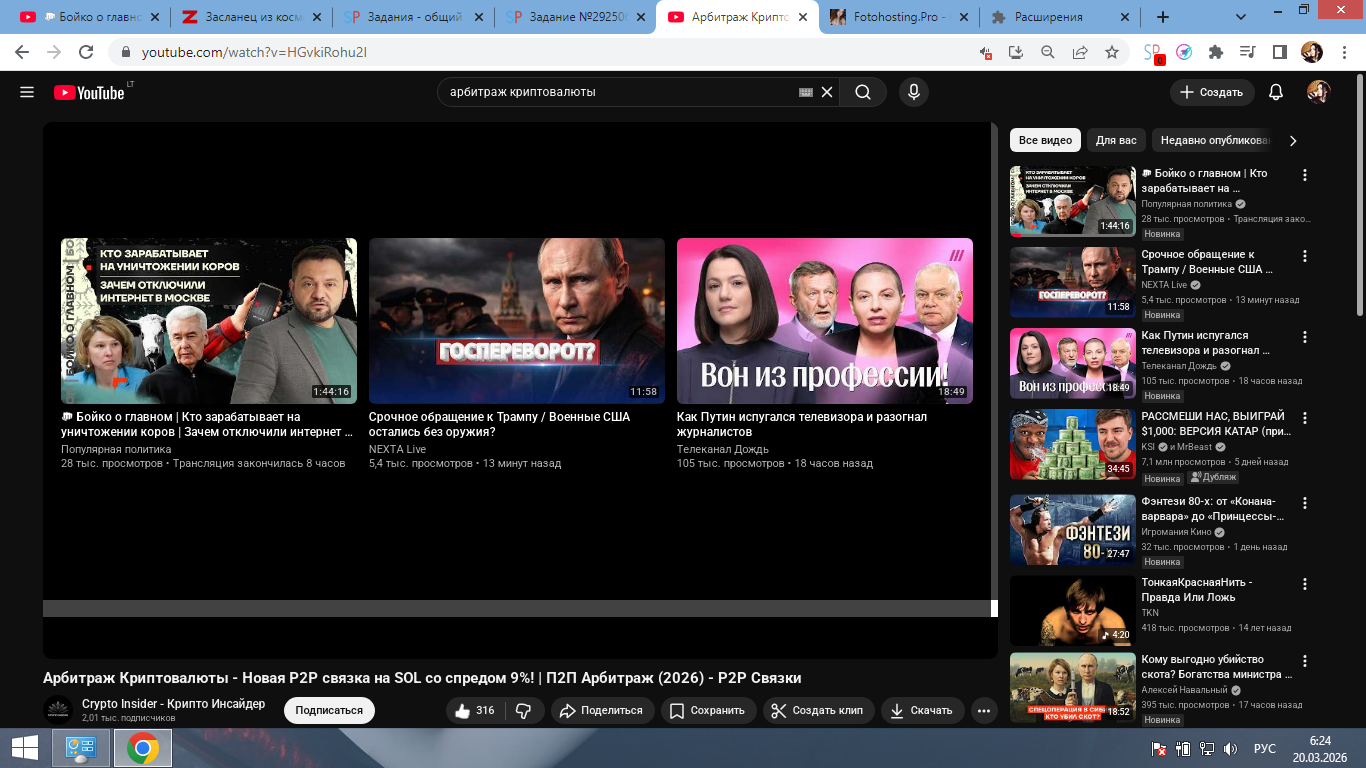Clear search text with X icon
The width and height of the screenshot is (1366, 768).
coord(827,92)
